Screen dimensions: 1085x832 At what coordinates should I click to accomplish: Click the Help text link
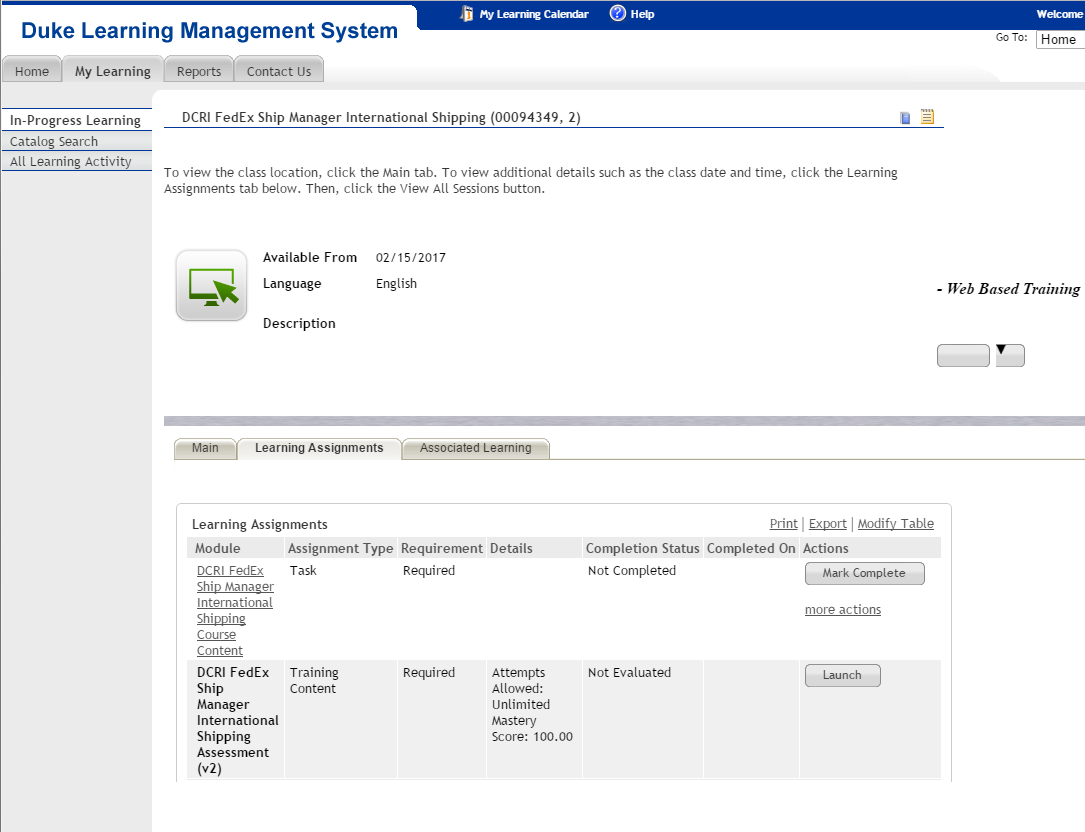pyautogui.click(x=642, y=14)
